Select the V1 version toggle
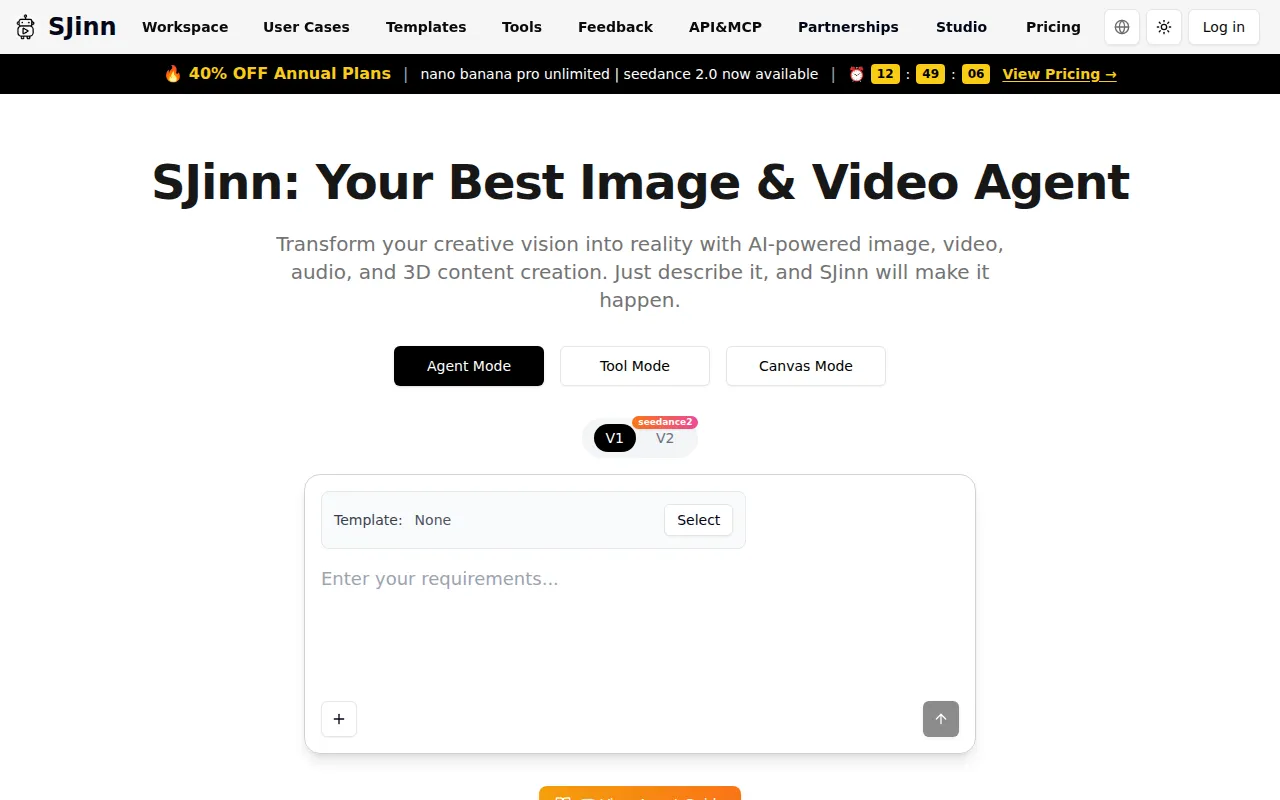The width and height of the screenshot is (1280, 800). click(x=615, y=438)
